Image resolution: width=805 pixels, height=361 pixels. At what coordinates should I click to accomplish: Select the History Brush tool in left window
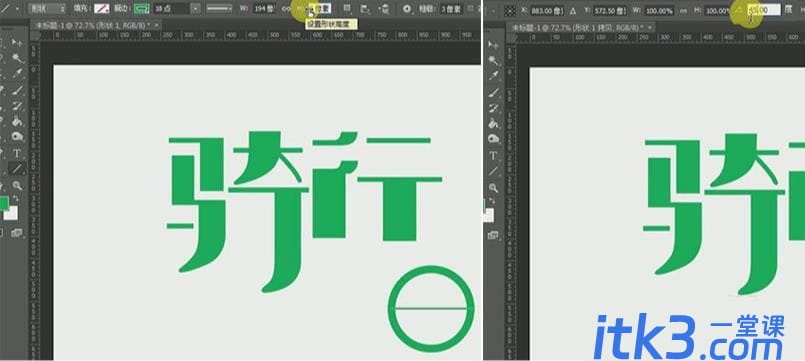(17, 106)
